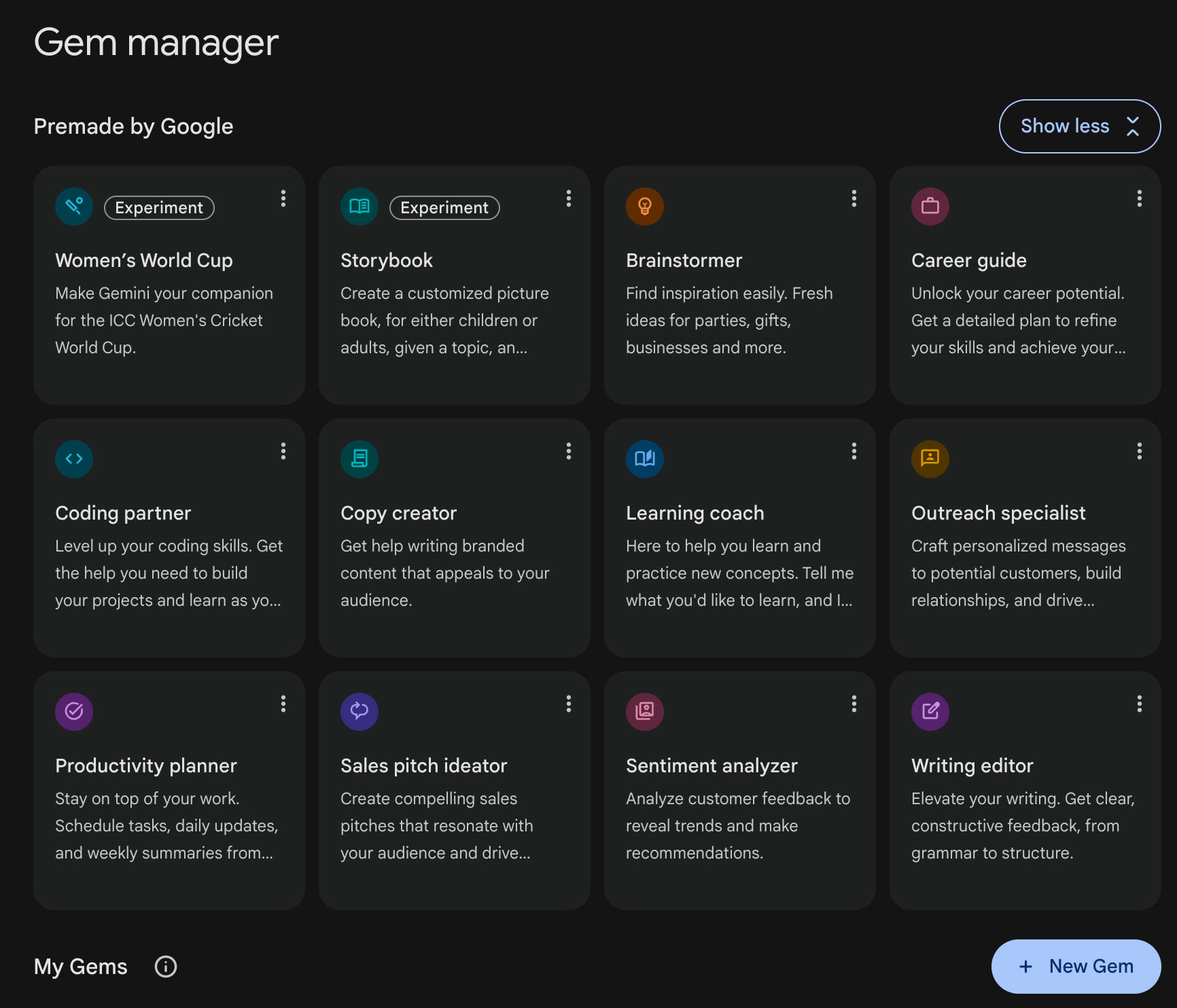Click the info icon beside My Gems
The image size is (1177, 1008).
(166, 967)
